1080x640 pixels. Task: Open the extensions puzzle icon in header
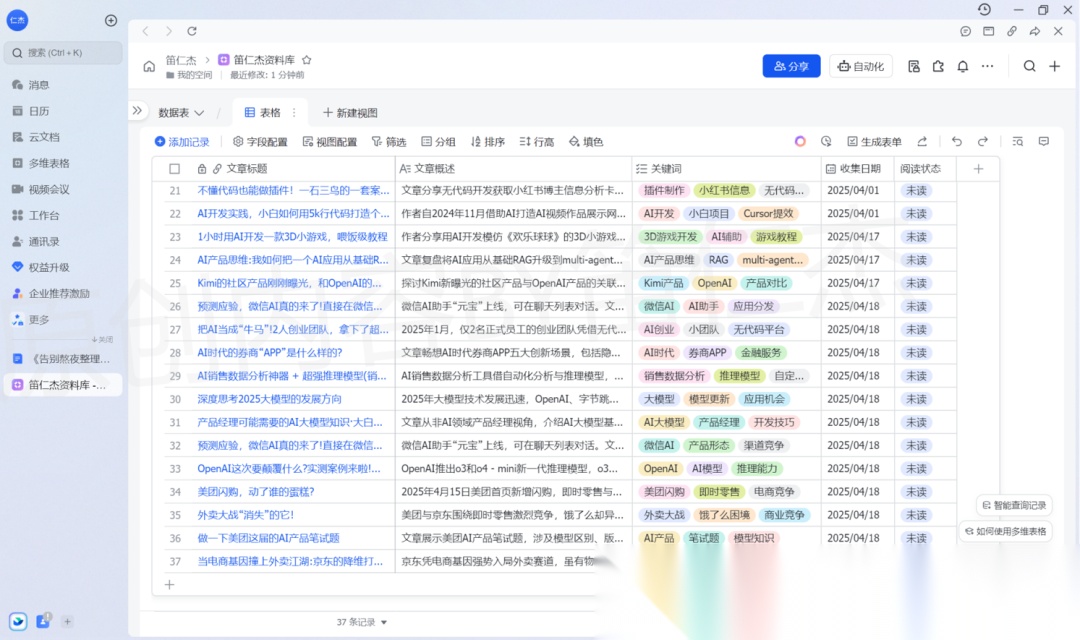(938, 66)
